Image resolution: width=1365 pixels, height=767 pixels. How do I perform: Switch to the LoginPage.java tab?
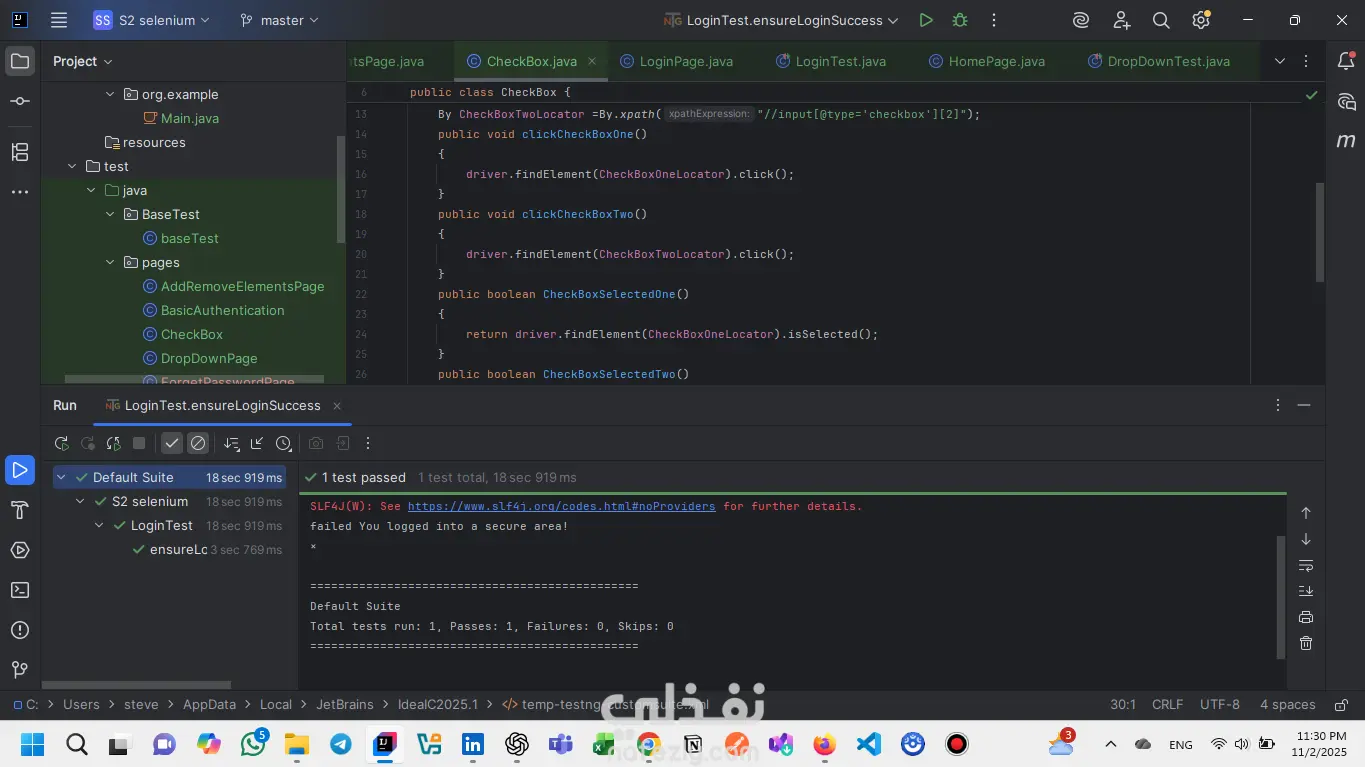(x=677, y=61)
